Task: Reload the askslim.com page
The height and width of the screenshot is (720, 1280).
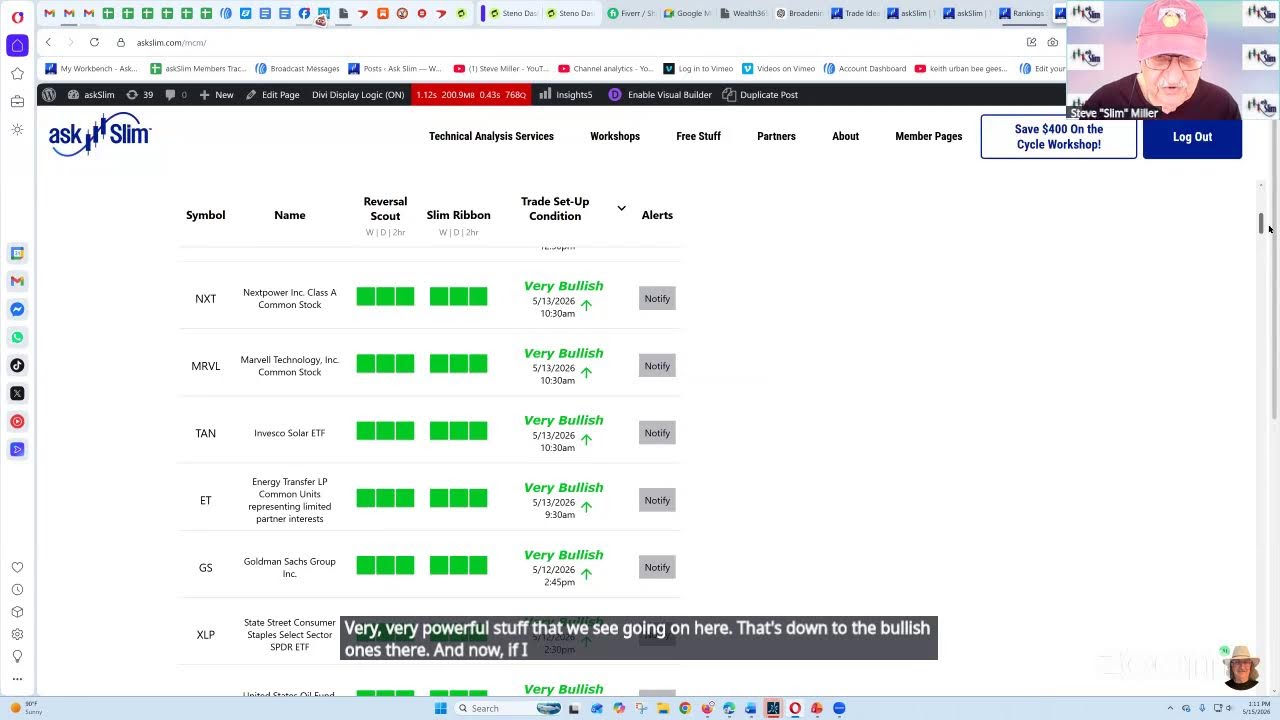Action: [x=94, y=42]
